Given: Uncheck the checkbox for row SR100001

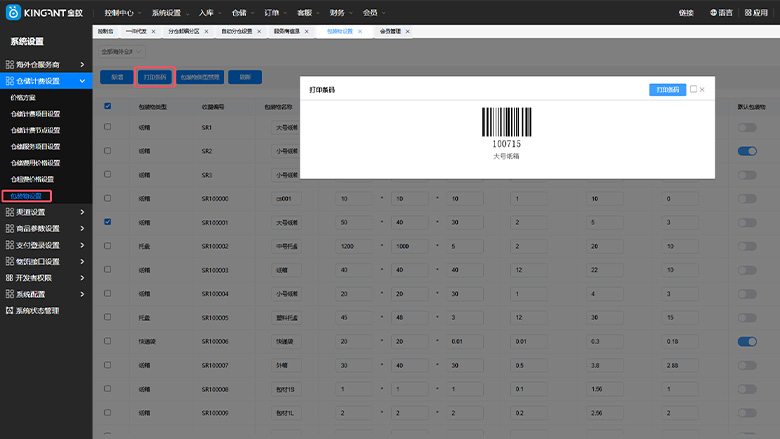Looking at the screenshot, I should pos(107,222).
